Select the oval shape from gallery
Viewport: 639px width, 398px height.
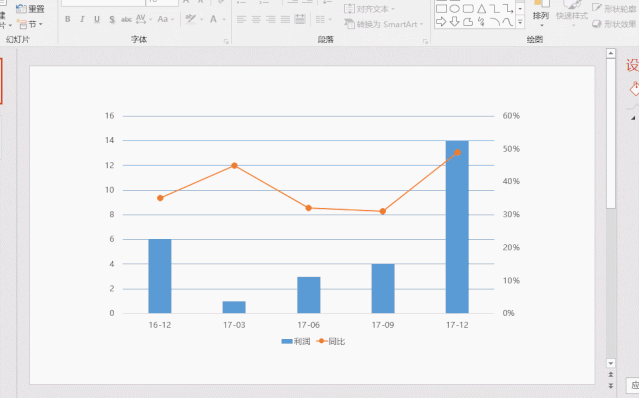click(454, 9)
